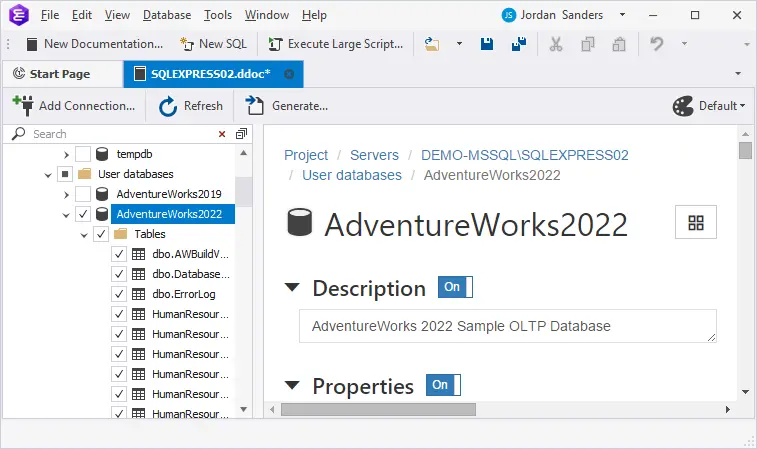Collapse the Tables folder node
Viewport: 757px width, 449px height.
click(83, 234)
